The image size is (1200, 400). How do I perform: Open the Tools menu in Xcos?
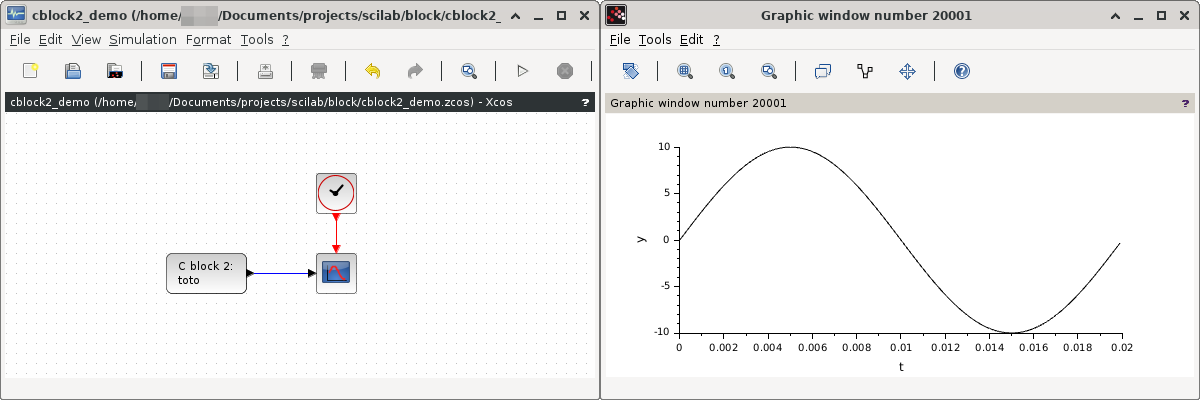(x=257, y=39)
